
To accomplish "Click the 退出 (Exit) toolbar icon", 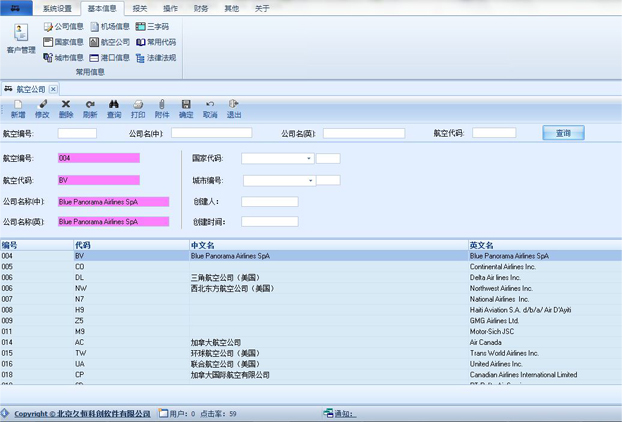I will pyautogui.click(x=234, y=108).
